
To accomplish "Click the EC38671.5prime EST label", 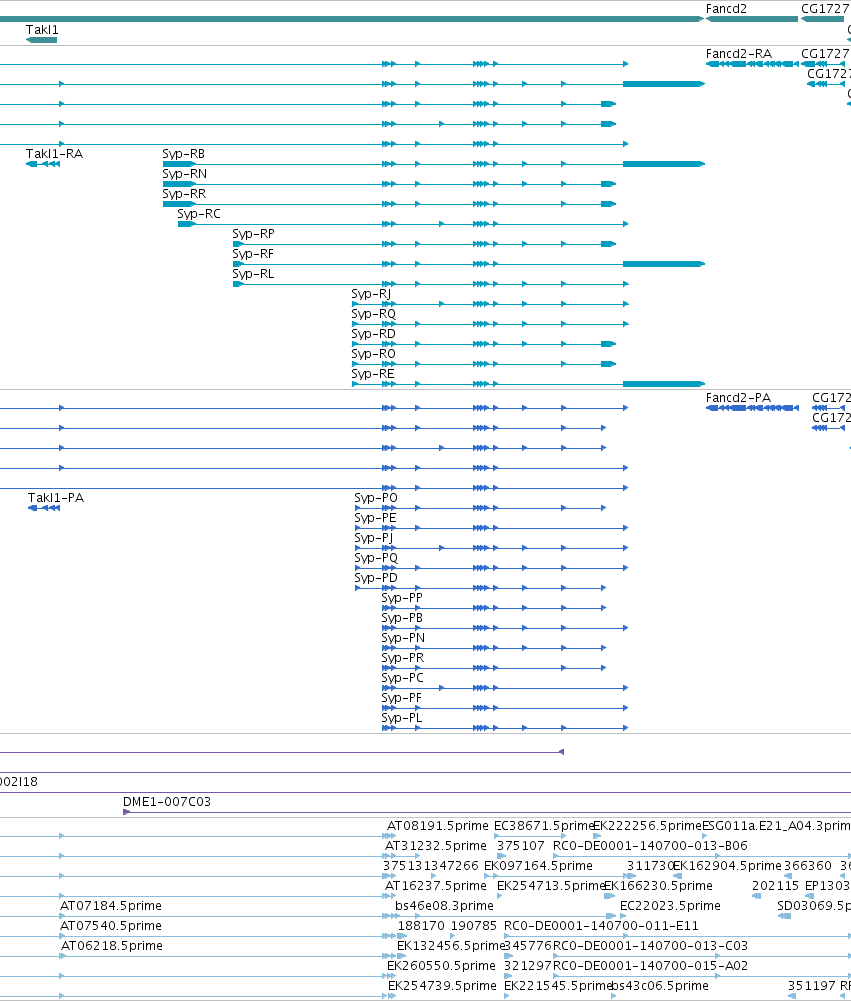I will pyautogui.click(x=545, y=826).
